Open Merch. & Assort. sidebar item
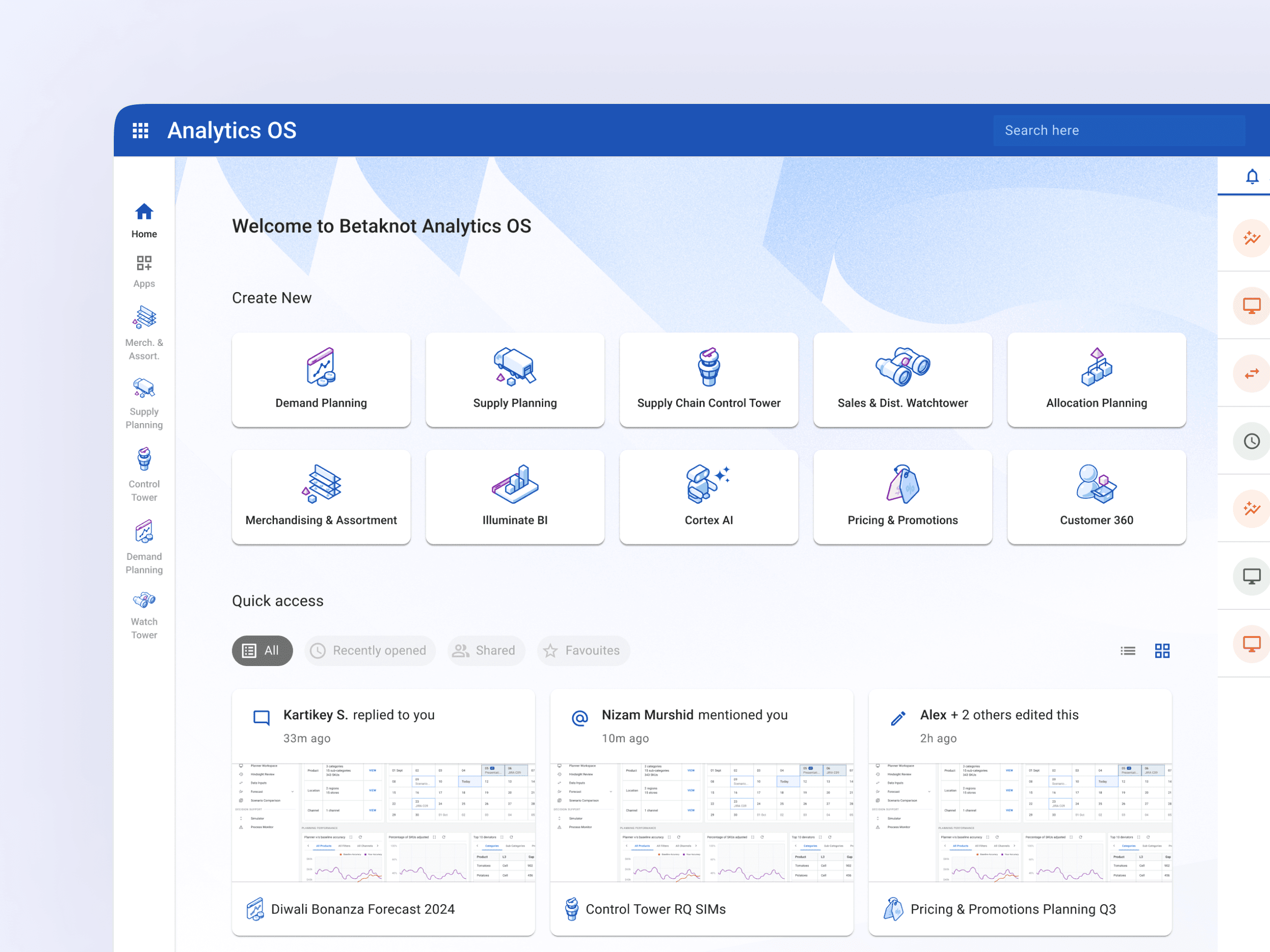This screenshot has width=1270, height=952. point(144,333)
